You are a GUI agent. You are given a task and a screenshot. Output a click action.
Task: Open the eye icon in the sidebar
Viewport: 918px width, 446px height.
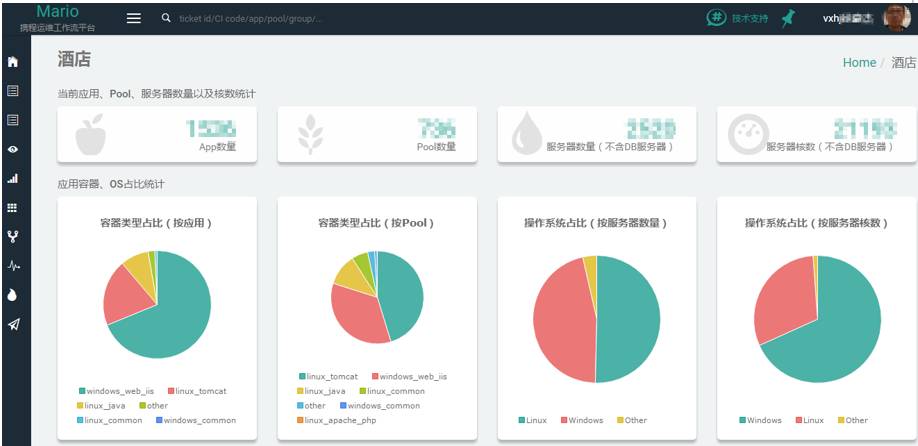pyautogui.click(x=13, y=149)
